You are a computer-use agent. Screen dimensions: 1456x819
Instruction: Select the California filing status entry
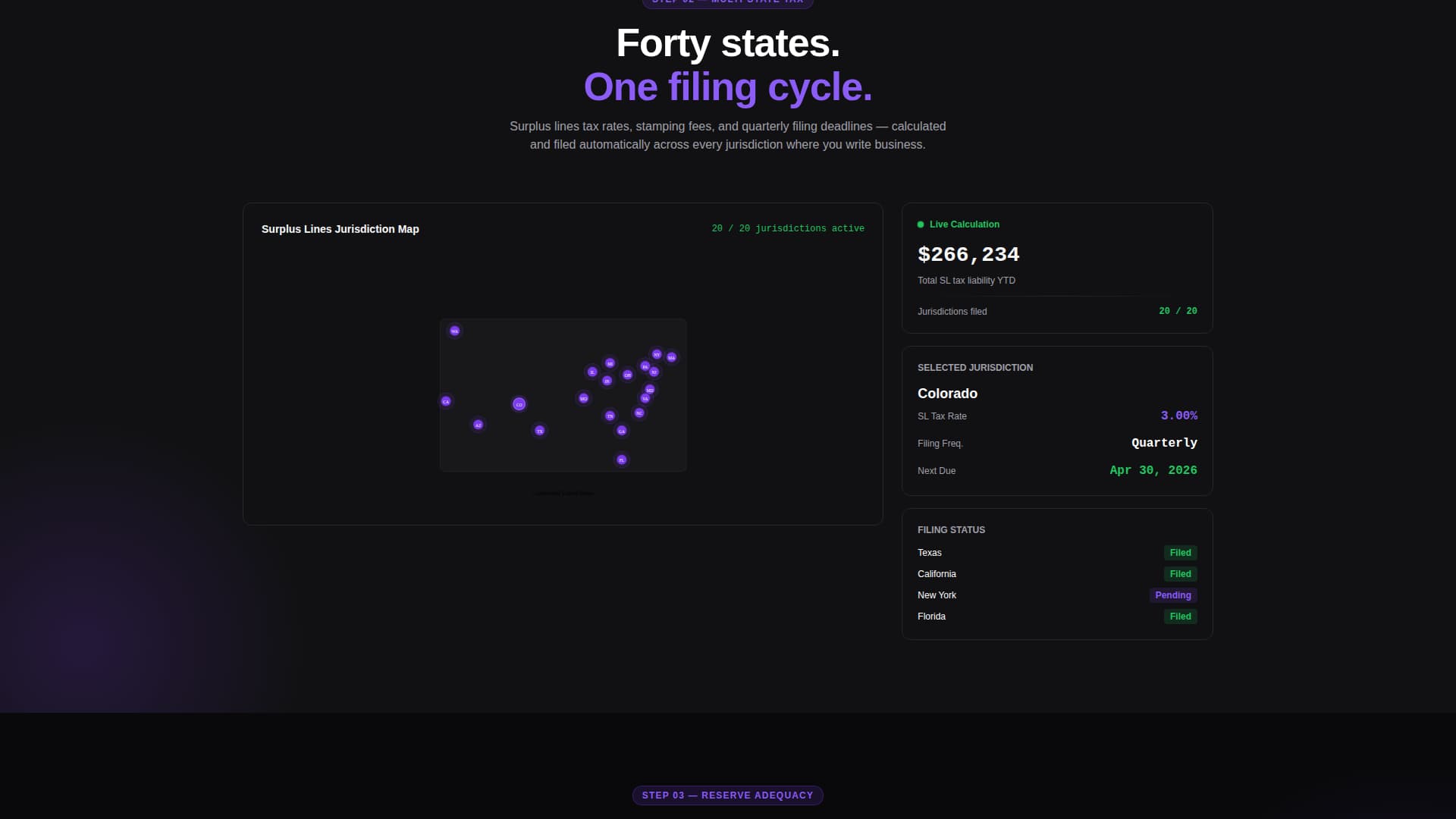[937, 574]
